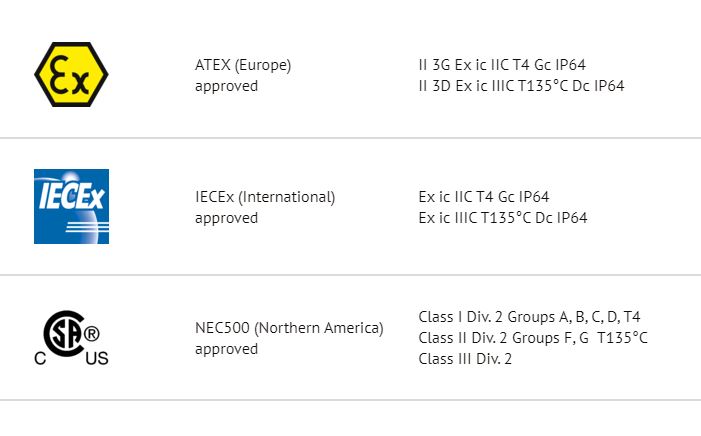This screenshot has height=436, width=701.
Task: Click the 'approved' text under ATEX
Action: coord(226,86)
